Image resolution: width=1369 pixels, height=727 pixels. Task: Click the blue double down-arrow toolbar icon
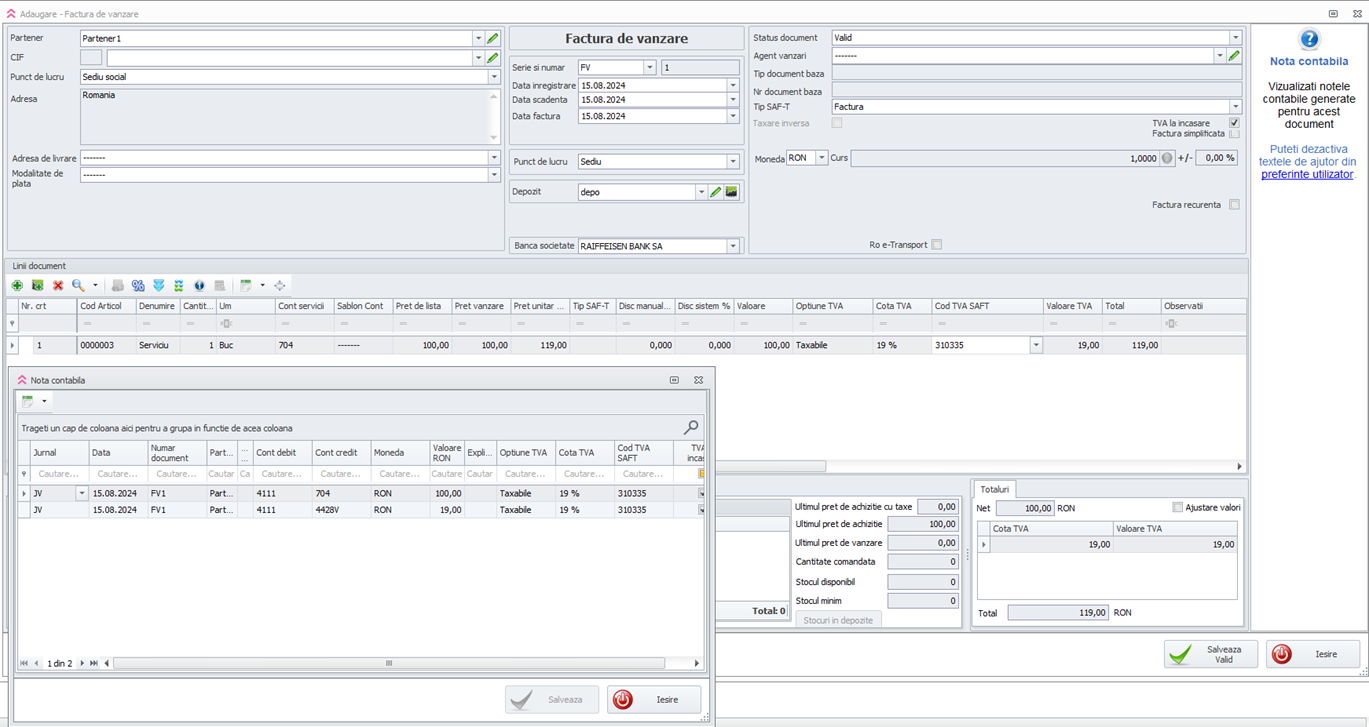point(158,286)
